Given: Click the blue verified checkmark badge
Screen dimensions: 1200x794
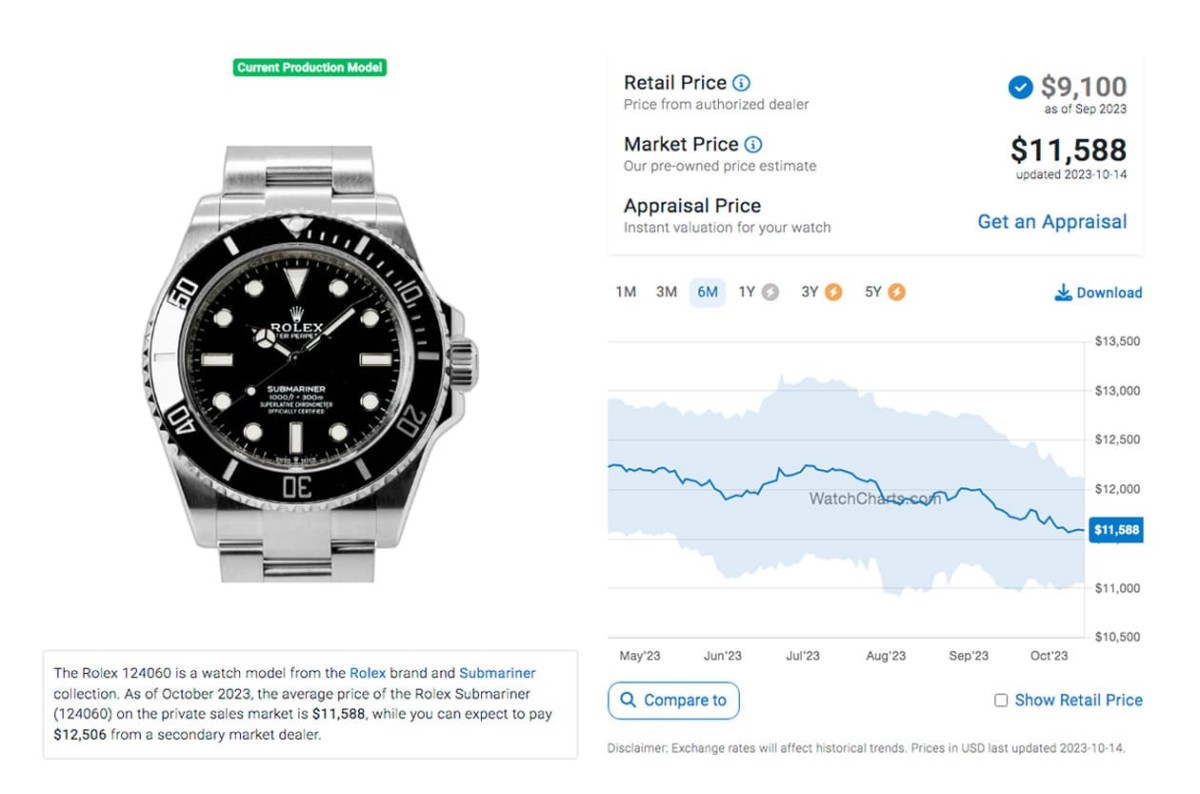Looking at the screenshot, I should (x=1020, y=88).
